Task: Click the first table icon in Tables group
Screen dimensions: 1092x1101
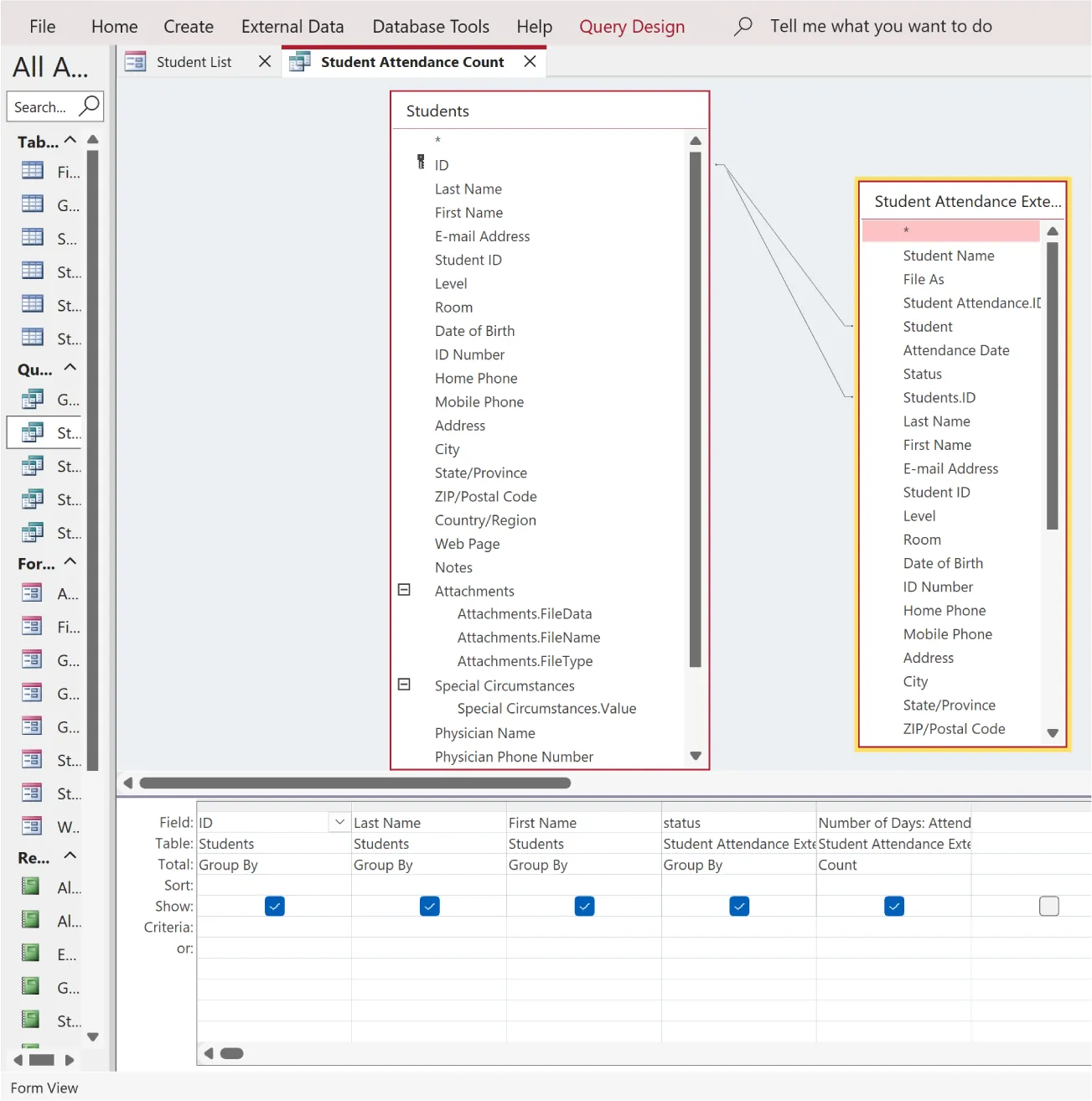Action: [x=32, y=170]
